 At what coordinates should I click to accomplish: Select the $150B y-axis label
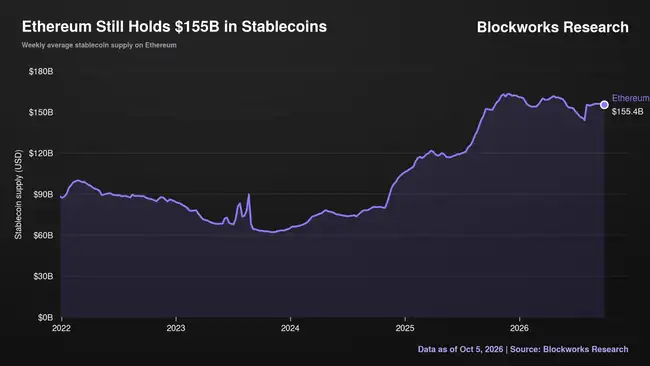coord(41,113)
